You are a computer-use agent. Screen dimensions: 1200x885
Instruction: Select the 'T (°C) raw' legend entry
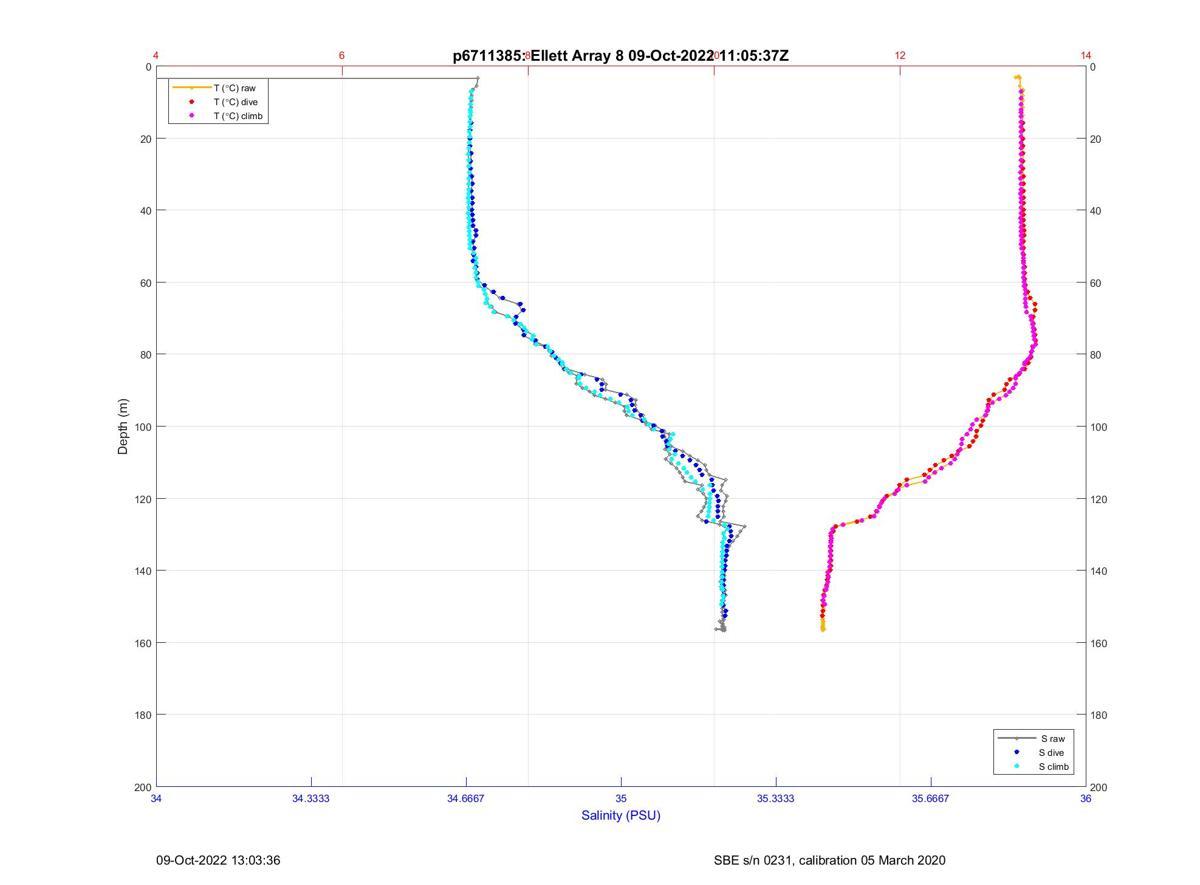(234, 88)
